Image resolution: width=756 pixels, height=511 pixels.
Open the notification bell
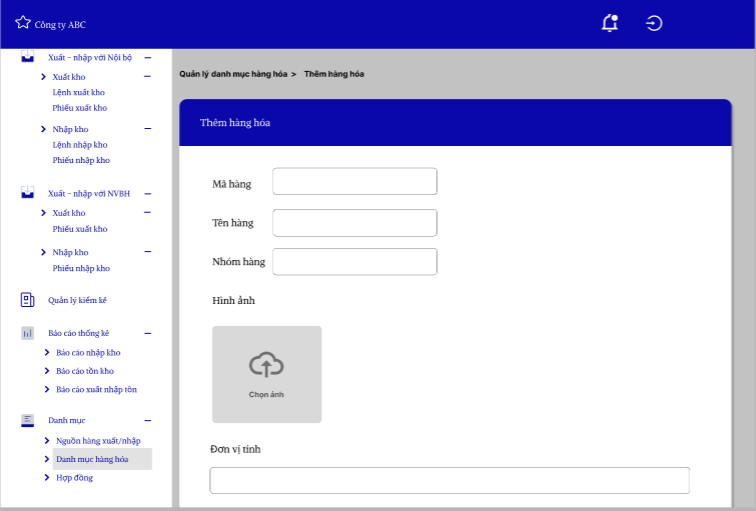610,23
